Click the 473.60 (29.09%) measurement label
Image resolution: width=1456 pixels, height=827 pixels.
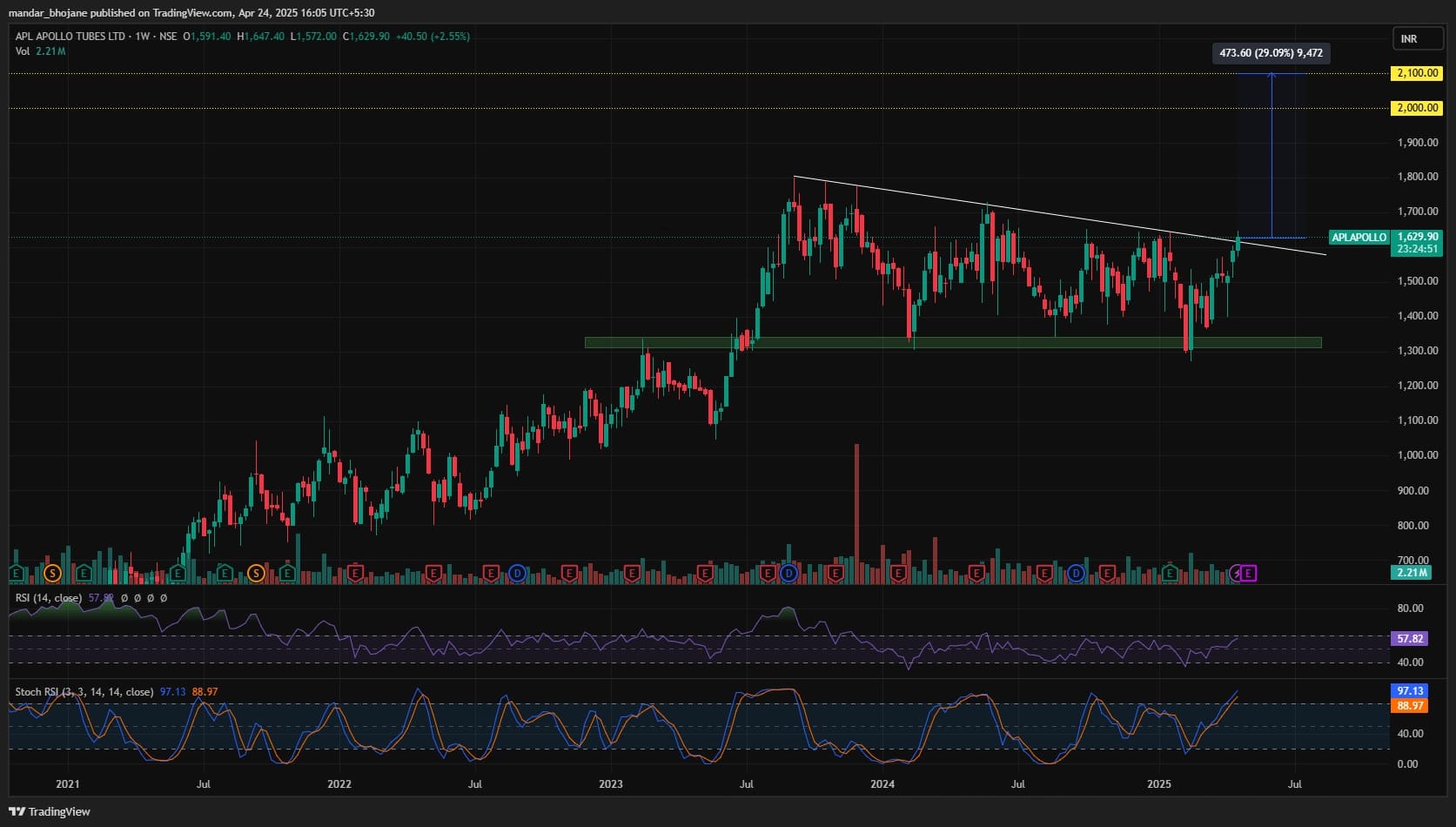[x=1271, y=53]
